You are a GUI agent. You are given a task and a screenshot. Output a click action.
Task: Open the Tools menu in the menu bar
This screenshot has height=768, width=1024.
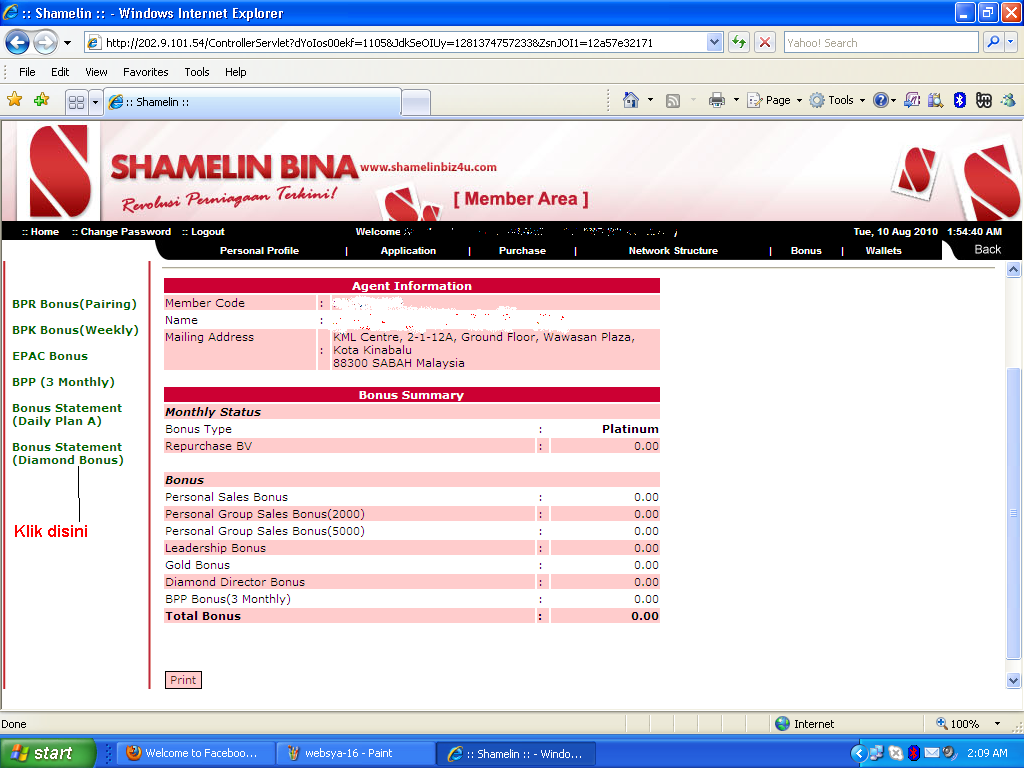(x=197, y=72)
